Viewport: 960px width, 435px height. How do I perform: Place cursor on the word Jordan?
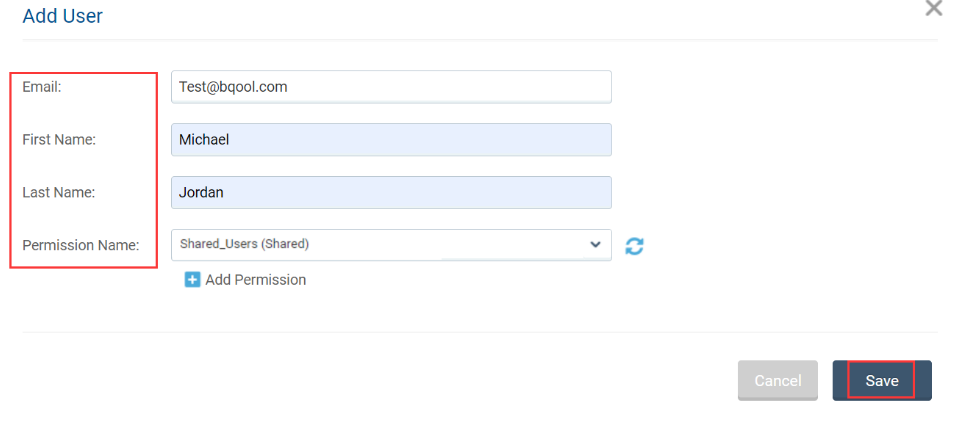(x=201, y=192)
